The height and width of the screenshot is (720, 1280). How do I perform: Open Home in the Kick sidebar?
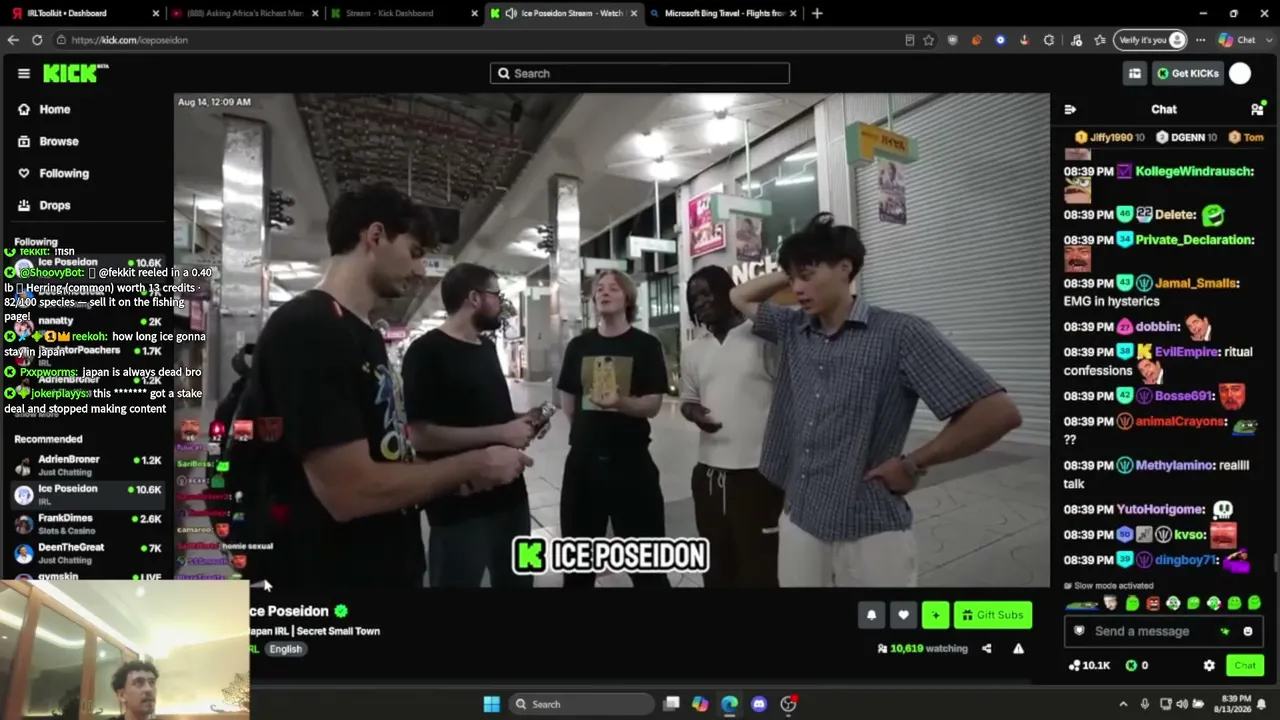55,109
